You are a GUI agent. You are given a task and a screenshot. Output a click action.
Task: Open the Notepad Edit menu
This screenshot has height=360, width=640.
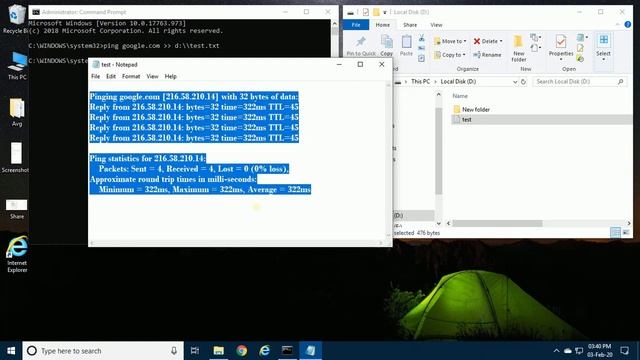coord(111,76)
